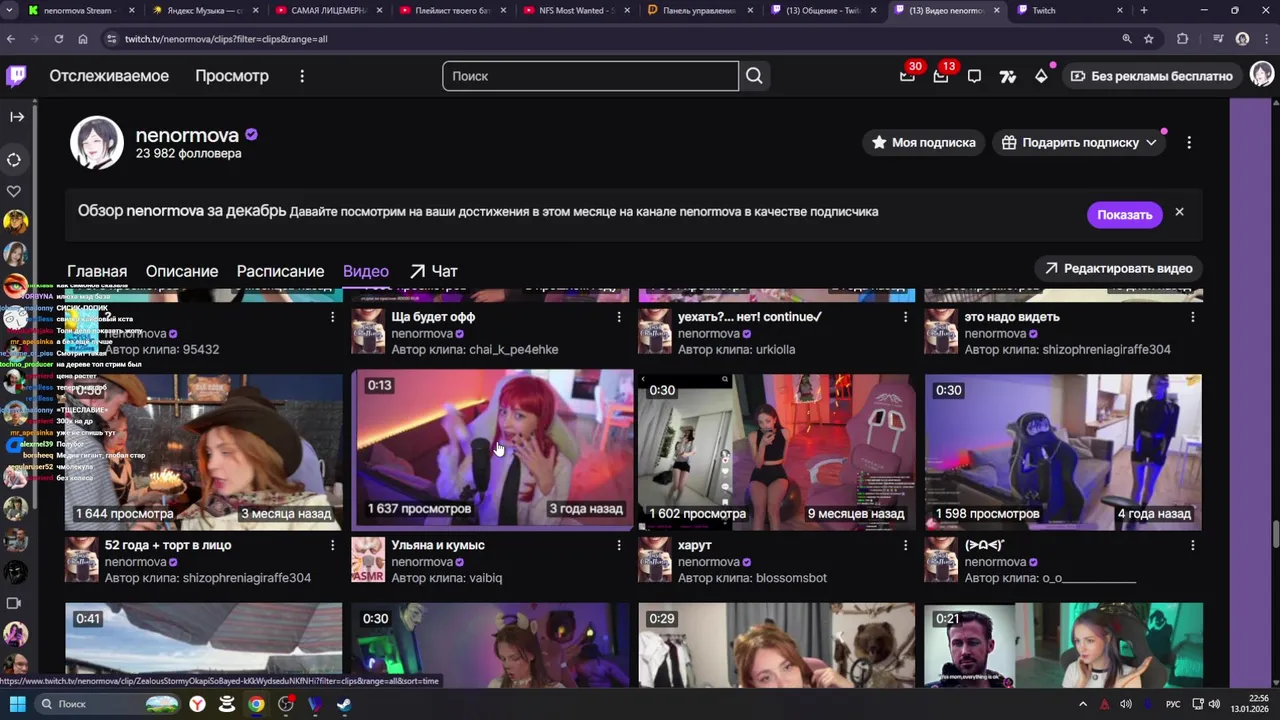Open the Чат pop-out tab
This screenshot has width=1280, height=720.
(434, 271)
